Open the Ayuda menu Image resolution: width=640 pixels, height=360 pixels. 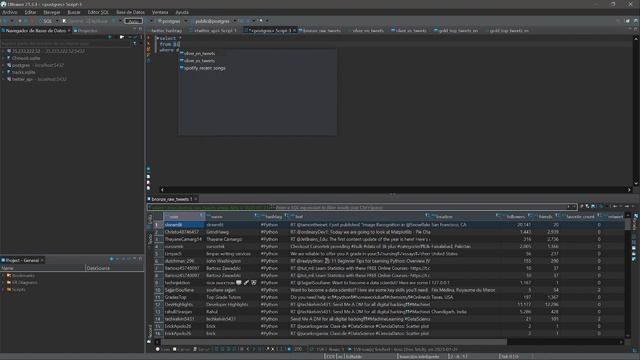[x=182, y=12]
